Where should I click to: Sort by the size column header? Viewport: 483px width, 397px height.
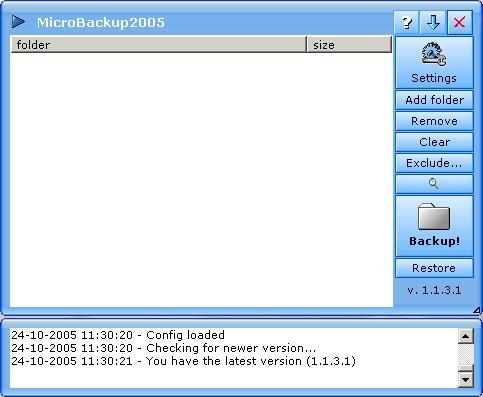pos(349,45)
